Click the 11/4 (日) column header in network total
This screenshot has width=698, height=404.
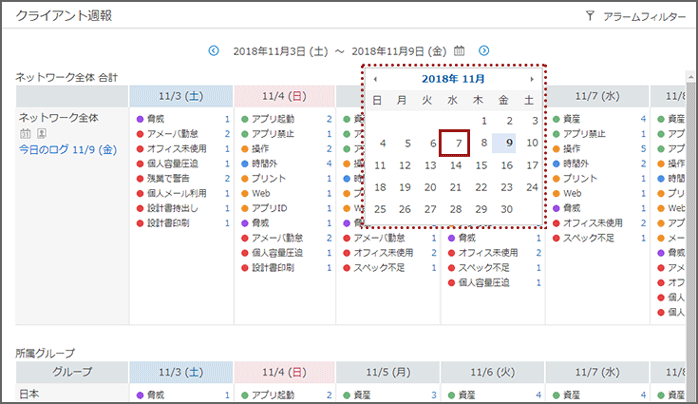coord(284,96)
